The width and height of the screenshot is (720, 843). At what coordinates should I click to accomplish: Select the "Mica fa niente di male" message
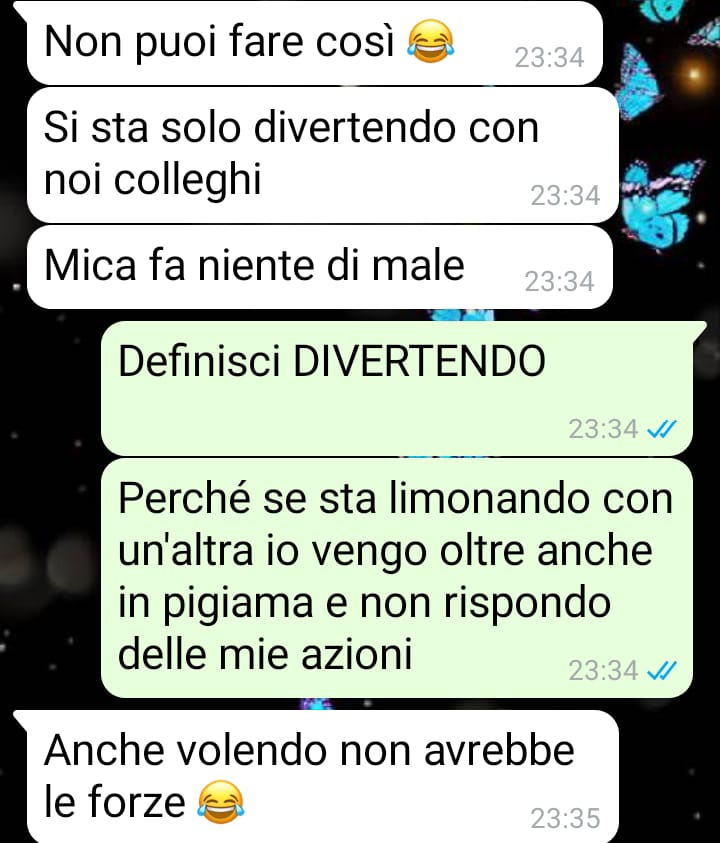[x=320, y=267]
